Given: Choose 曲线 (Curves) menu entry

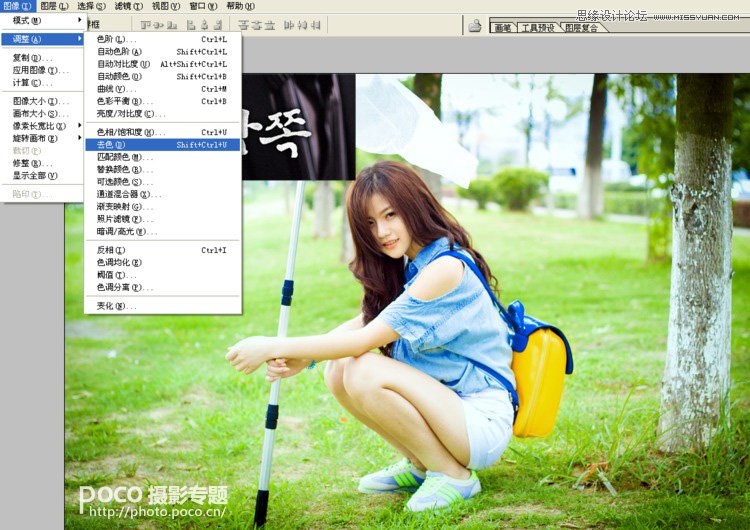Looking at the screenshot, I should [163, 89].
